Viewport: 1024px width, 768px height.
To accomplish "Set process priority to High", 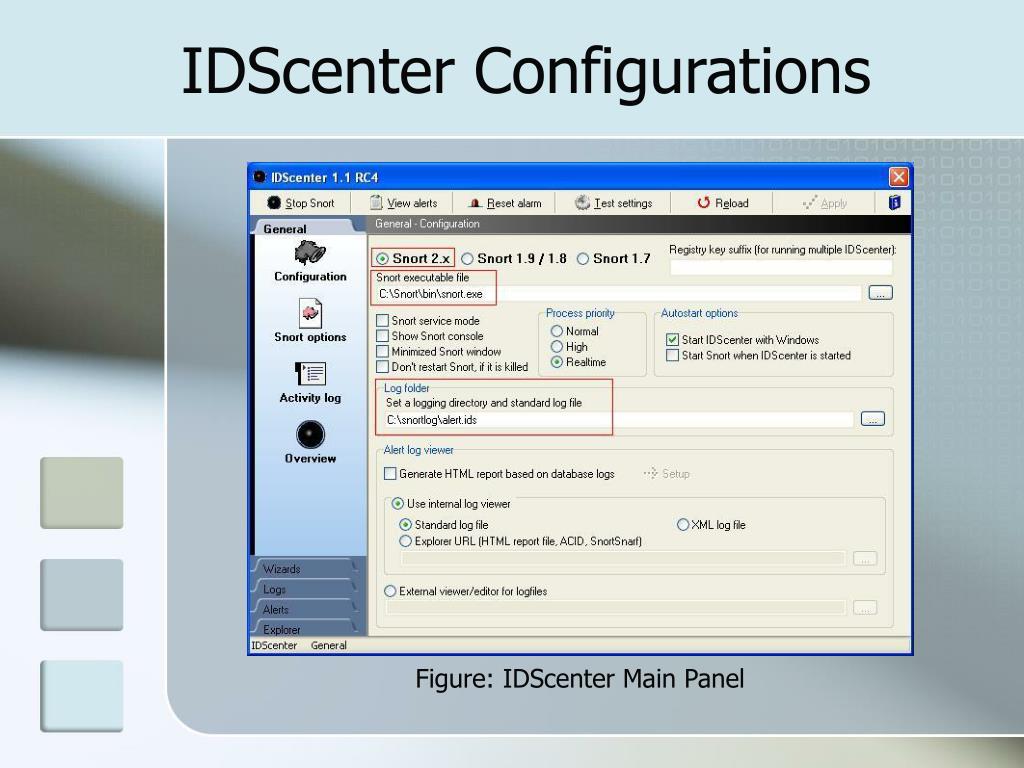I will pos(556,346).
